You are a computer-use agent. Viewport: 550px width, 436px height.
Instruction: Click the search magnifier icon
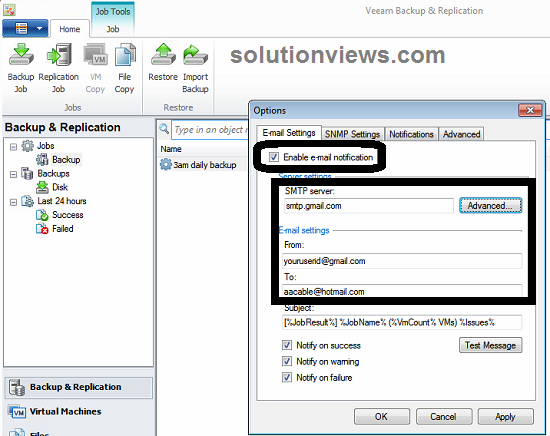tap(164, 128)
